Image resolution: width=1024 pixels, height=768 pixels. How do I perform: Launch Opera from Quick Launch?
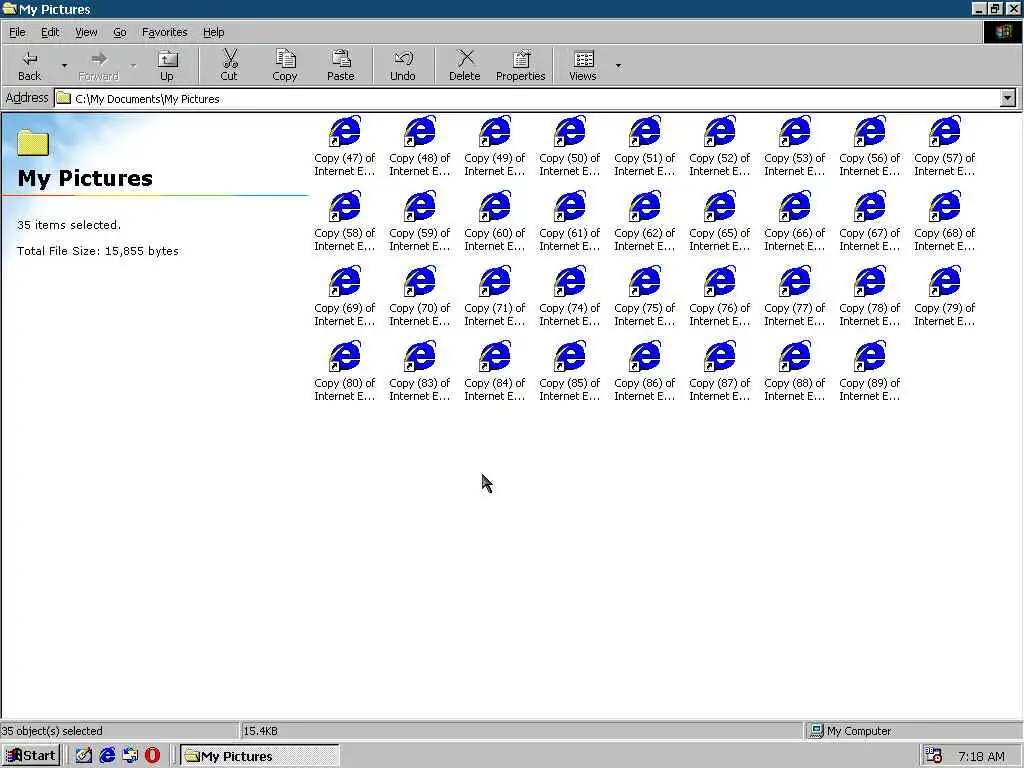click(152, 756)
